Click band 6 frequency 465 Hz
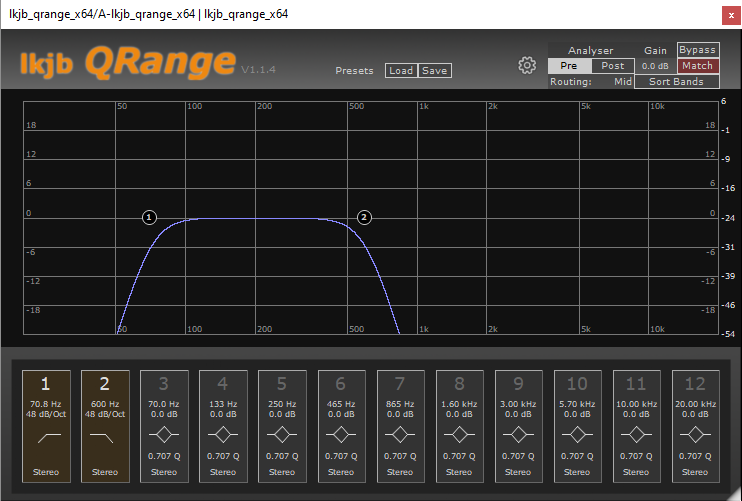Image resolution: width=742 pixels, height=501 pixels. tap(341, 404)
